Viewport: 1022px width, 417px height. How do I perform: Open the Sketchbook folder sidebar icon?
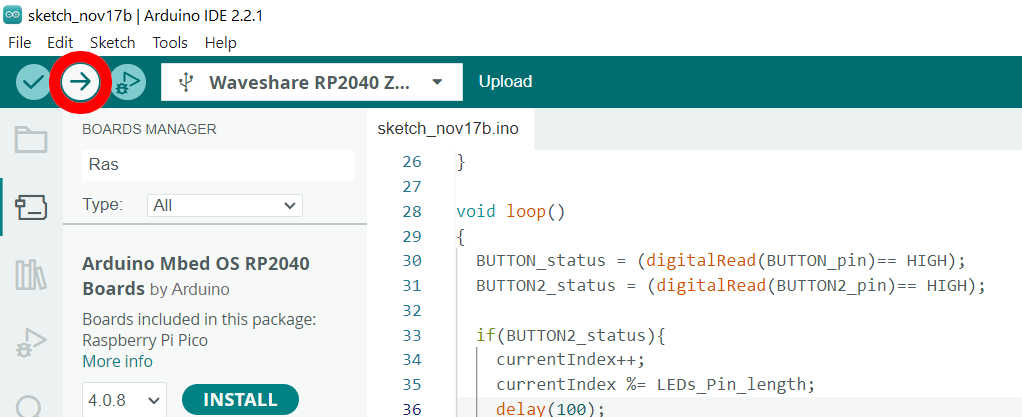click(x=30, y=139)
